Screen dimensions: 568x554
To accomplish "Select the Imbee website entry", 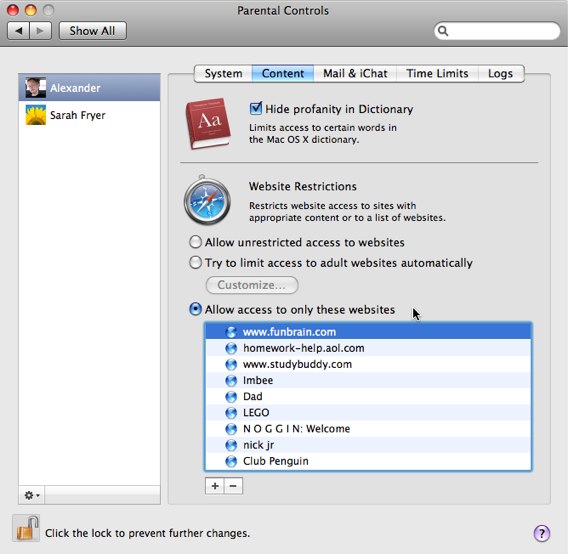I will (368, 380).
